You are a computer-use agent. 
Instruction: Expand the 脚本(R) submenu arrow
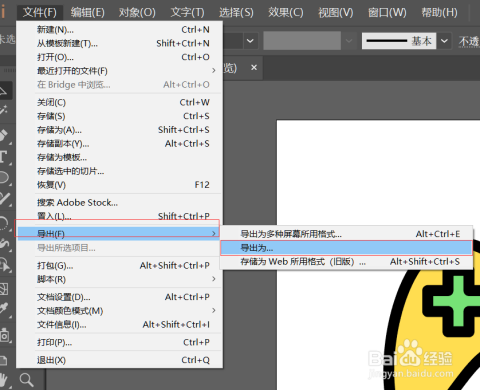pyautogui.click(x=214, y=279)
